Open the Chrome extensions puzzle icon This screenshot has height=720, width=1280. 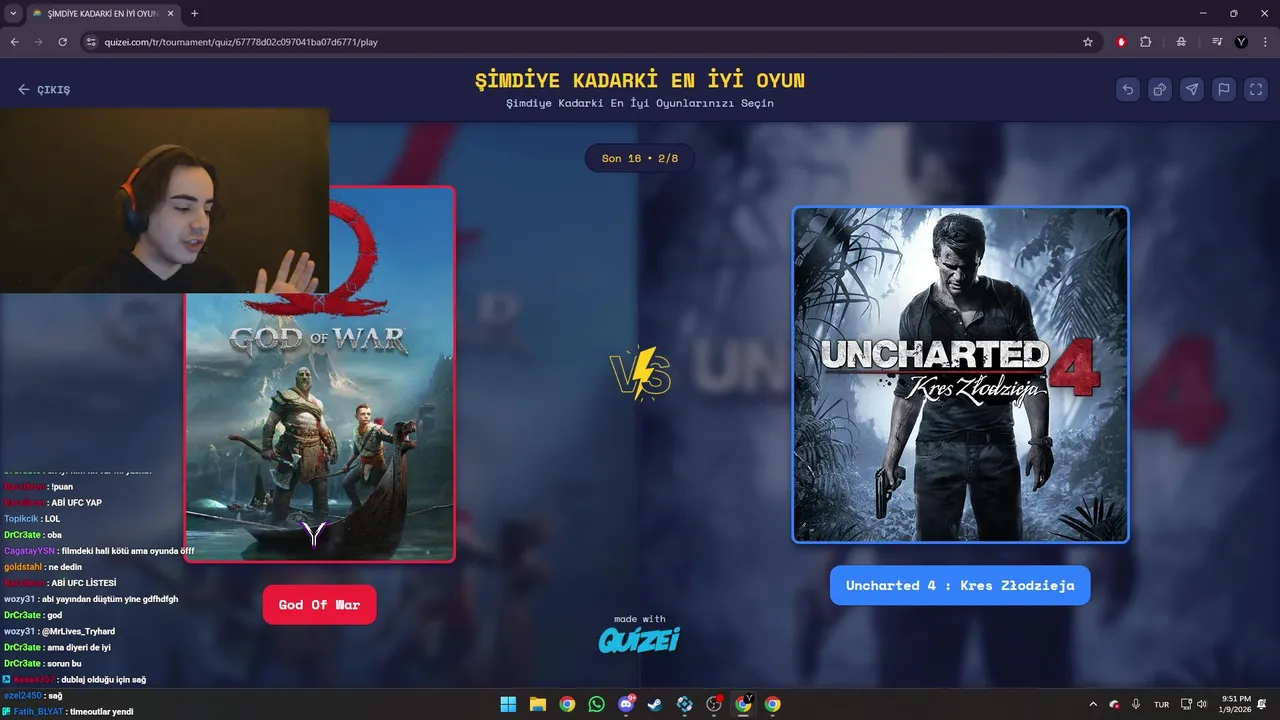(1146, 42)
